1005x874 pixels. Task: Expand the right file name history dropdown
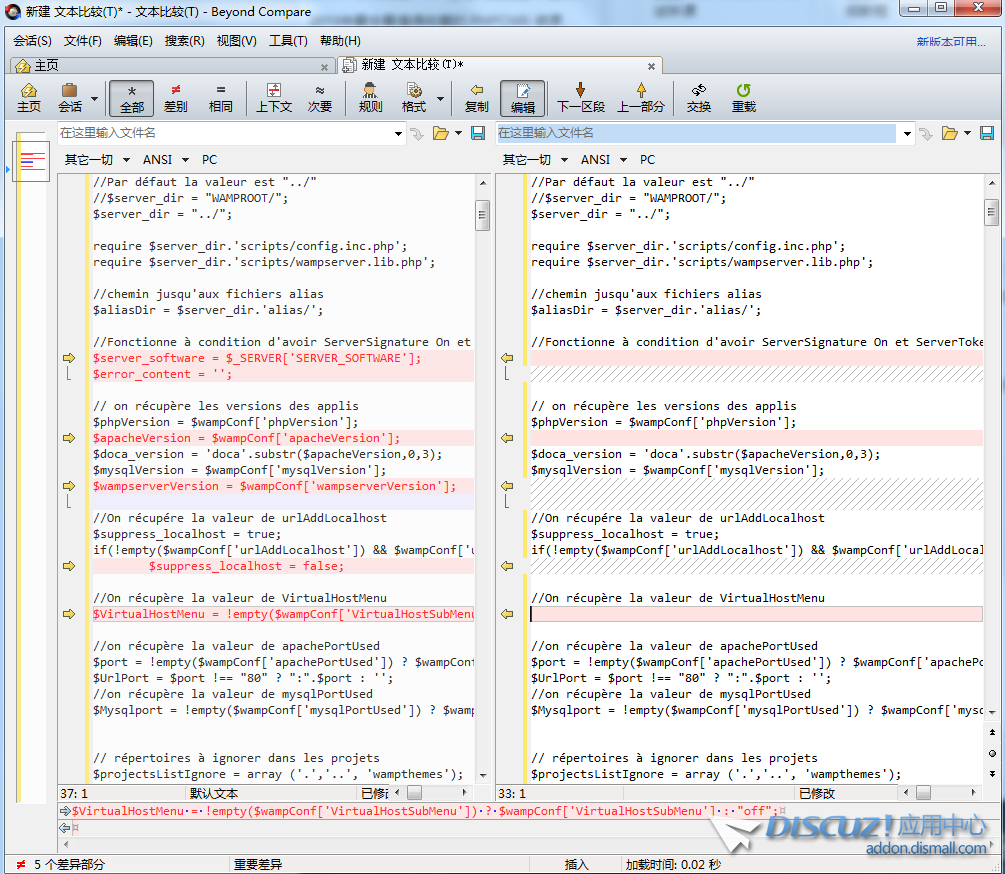coord(907,133)
